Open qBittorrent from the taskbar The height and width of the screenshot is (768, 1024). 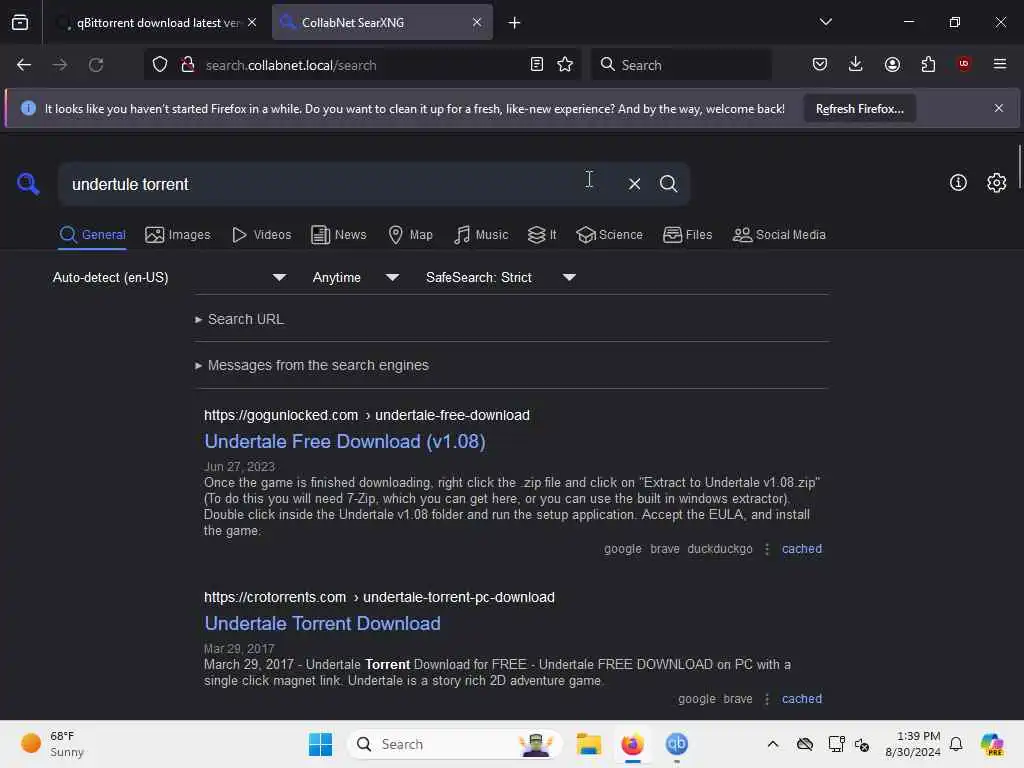[677, 744]
